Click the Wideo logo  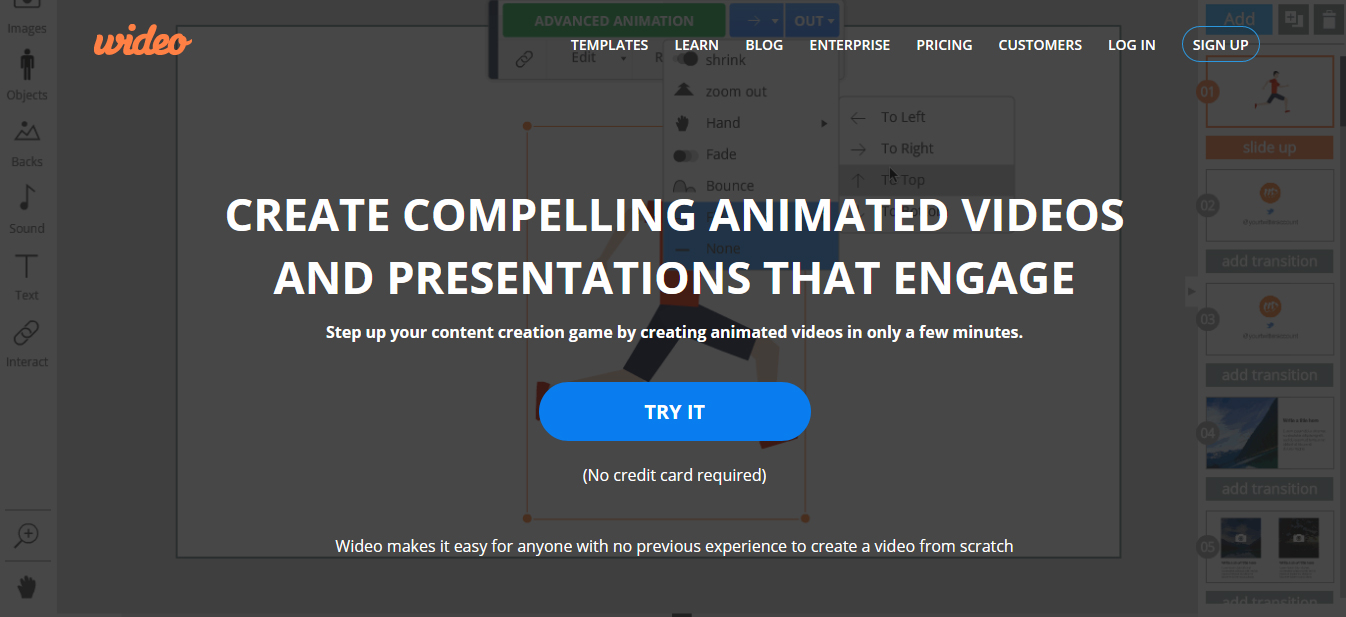click(x=142, y=42)
